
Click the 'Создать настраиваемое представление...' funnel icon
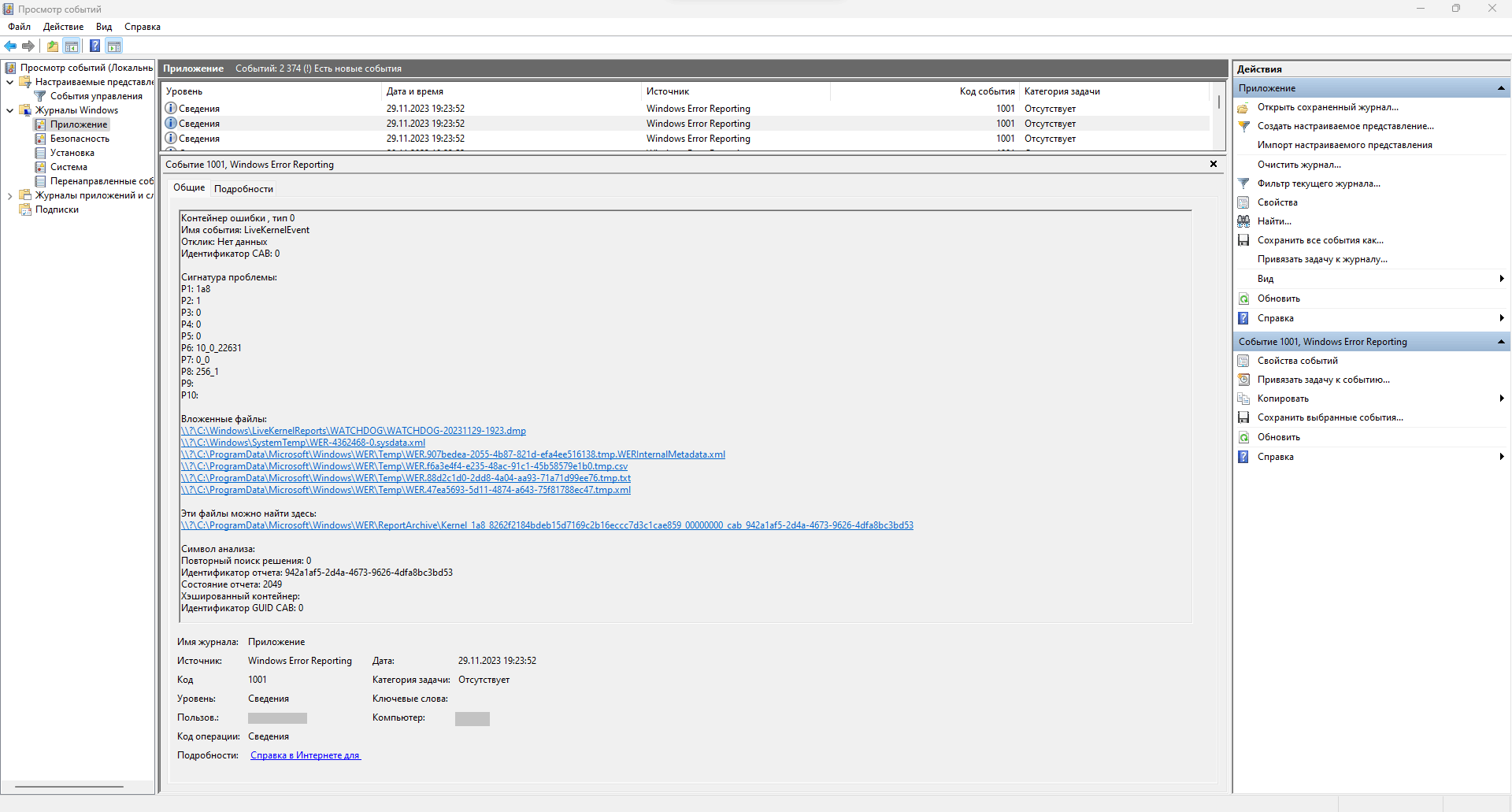point(1243,126)
